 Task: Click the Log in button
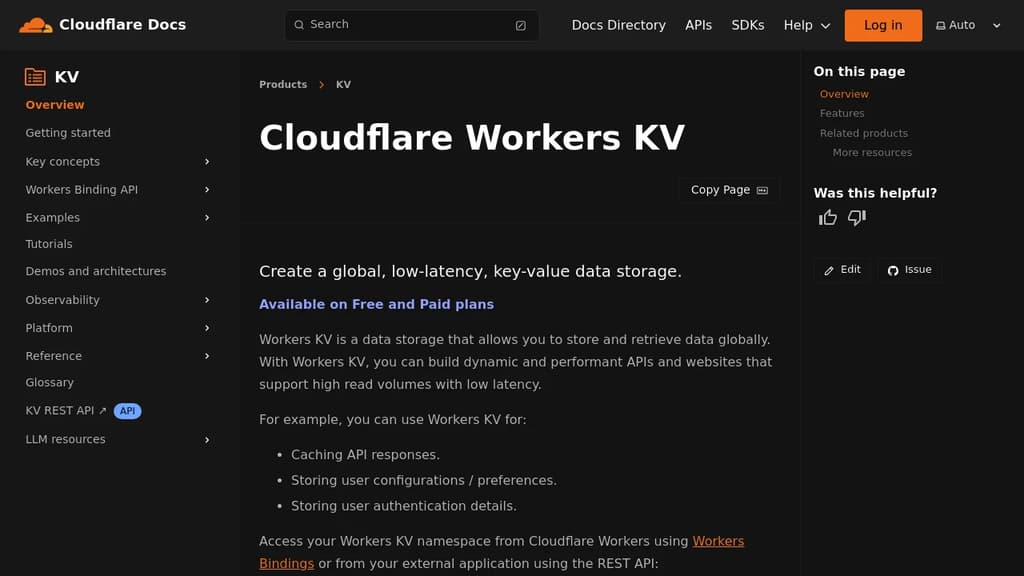coord(883,25)
